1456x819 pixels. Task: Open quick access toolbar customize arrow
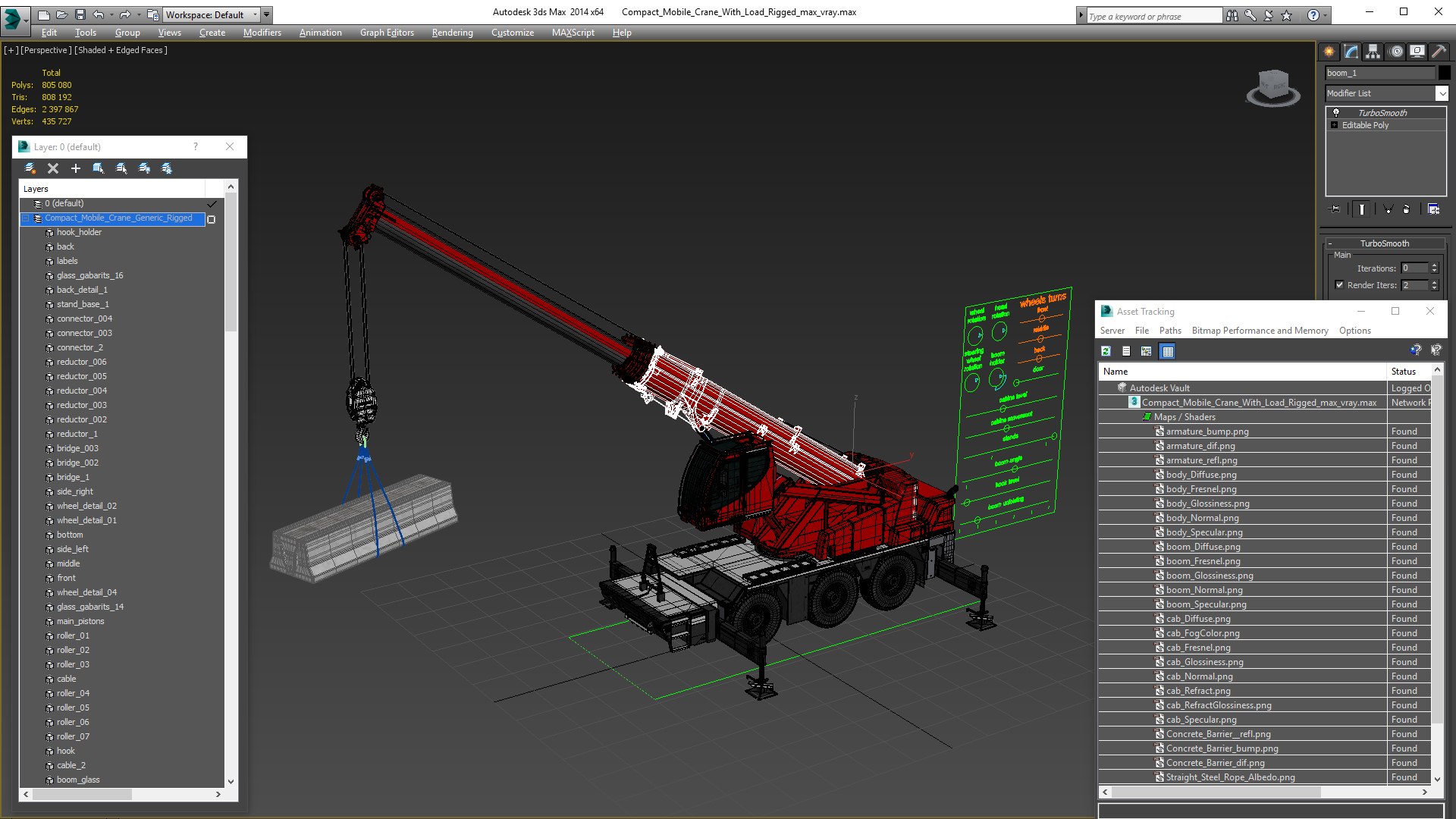pyautogui.click(x=267, y=14)
